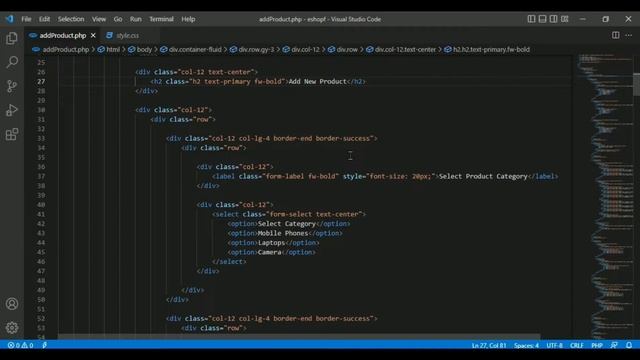Open the Help menu

coord(188,19)
